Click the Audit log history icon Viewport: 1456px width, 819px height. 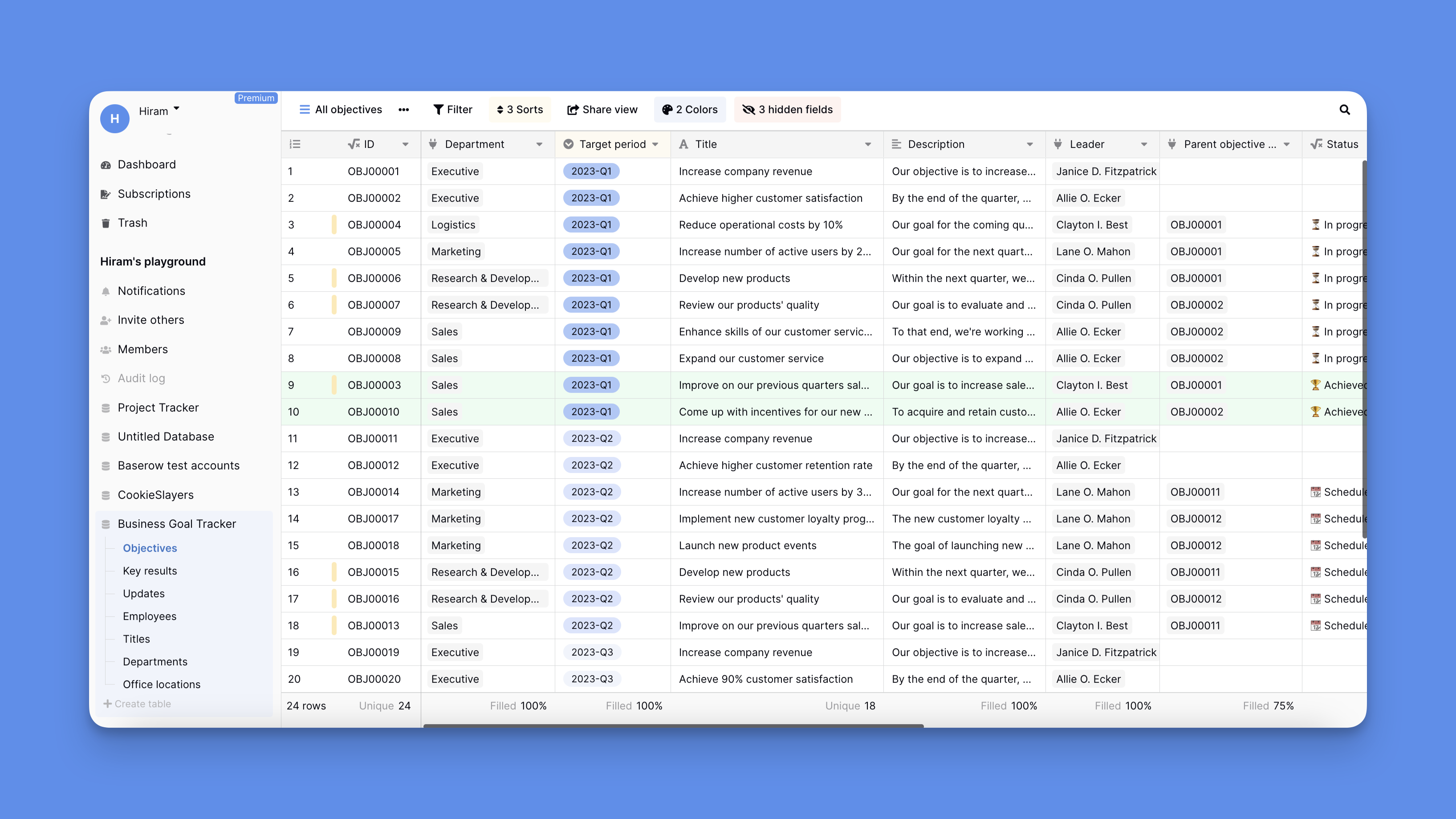coord(106,378)
